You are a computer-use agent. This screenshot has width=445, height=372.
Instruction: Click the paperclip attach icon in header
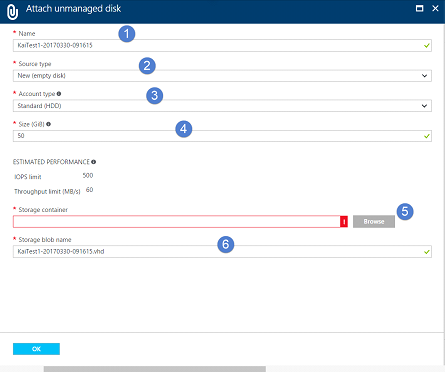[12, 11]
